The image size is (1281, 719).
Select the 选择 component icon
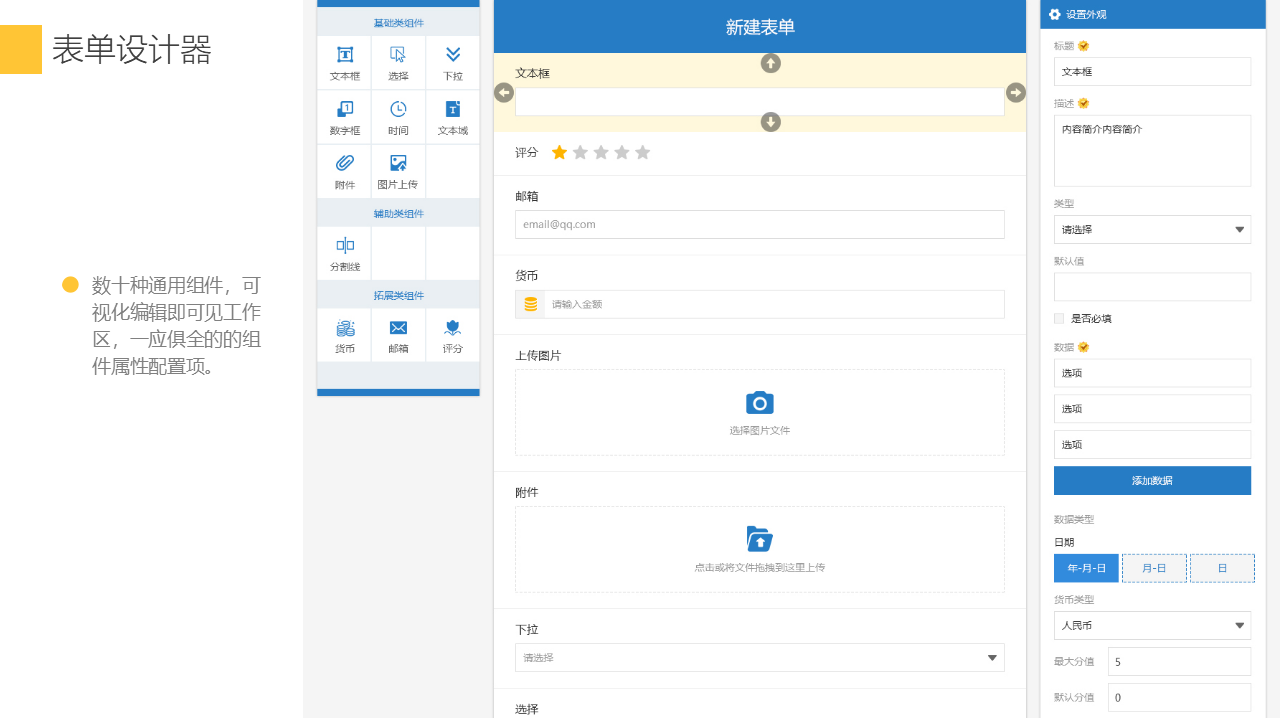(x=398, y=55)
